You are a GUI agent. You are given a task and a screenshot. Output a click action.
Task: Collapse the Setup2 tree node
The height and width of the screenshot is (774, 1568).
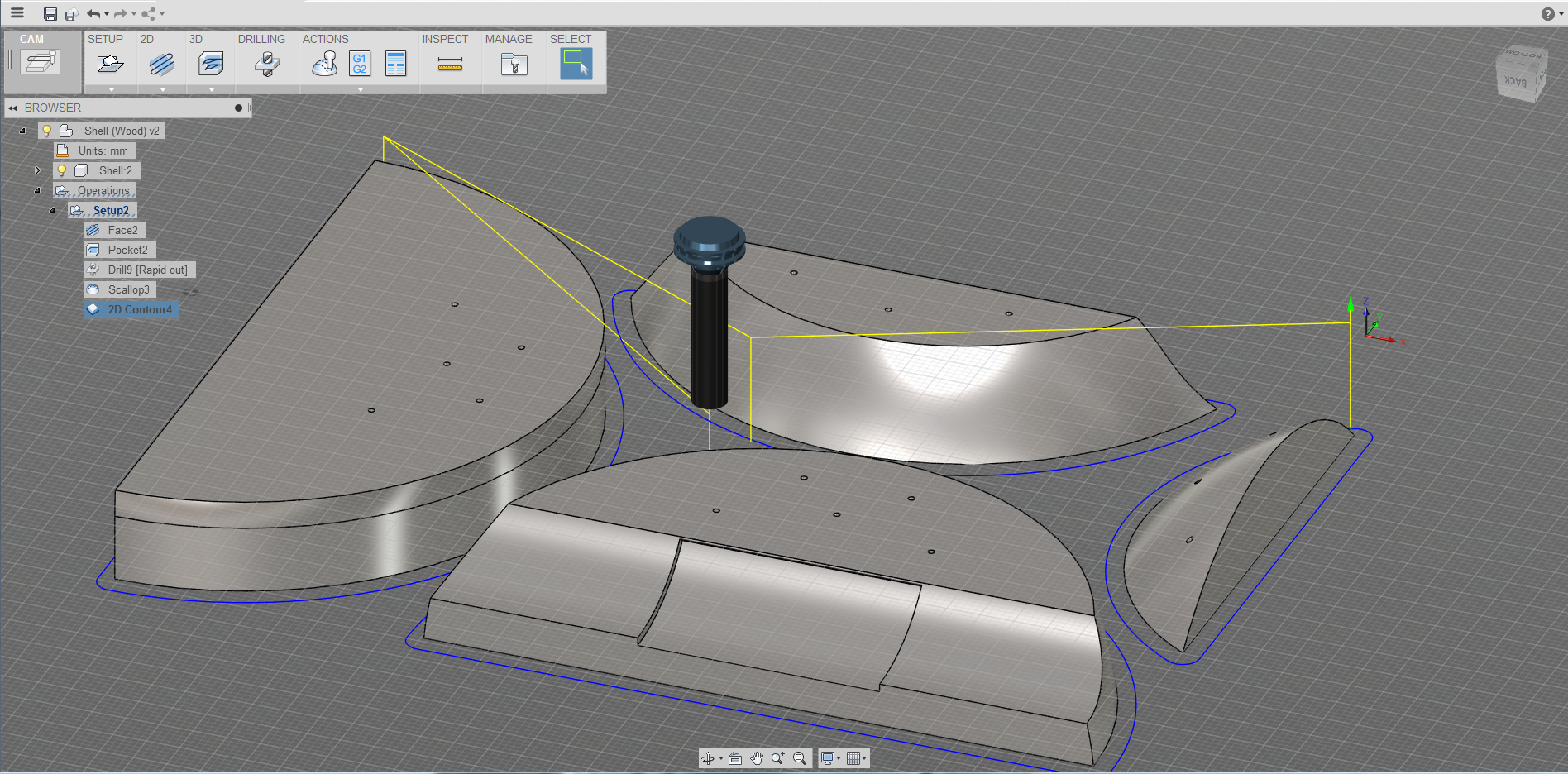pyautogui.click(x=52, y=210)
